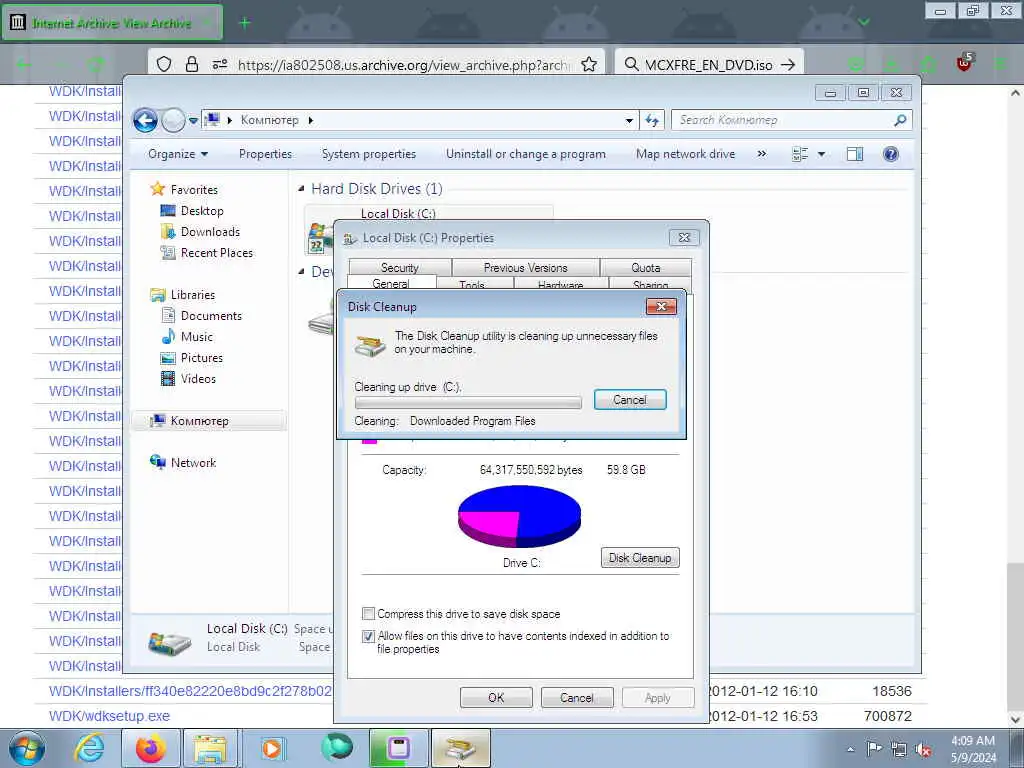This screenshot has height=768, width=1024.
Task: Show hidden tray icons arrow
Action: pyautogui.click(x=850, y=749)
